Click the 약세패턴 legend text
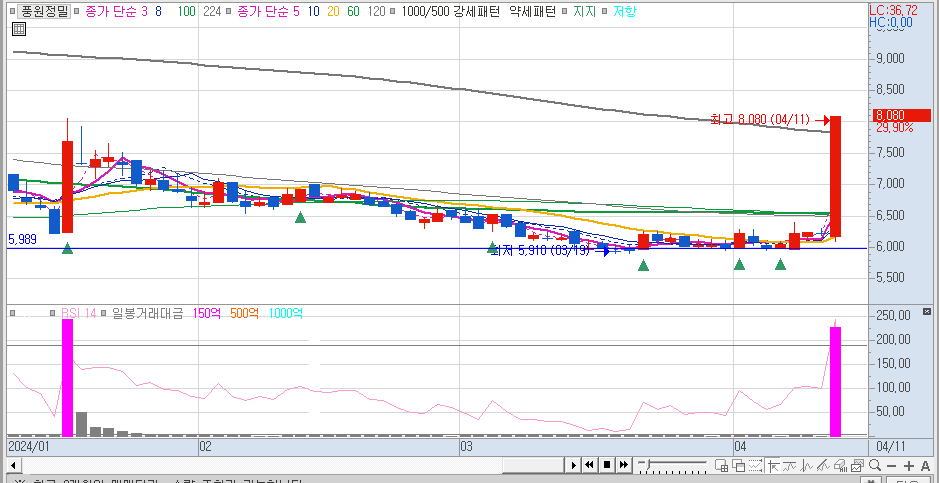Image resolution: width=939 pixels, height=483 pixels. point(532,11)
